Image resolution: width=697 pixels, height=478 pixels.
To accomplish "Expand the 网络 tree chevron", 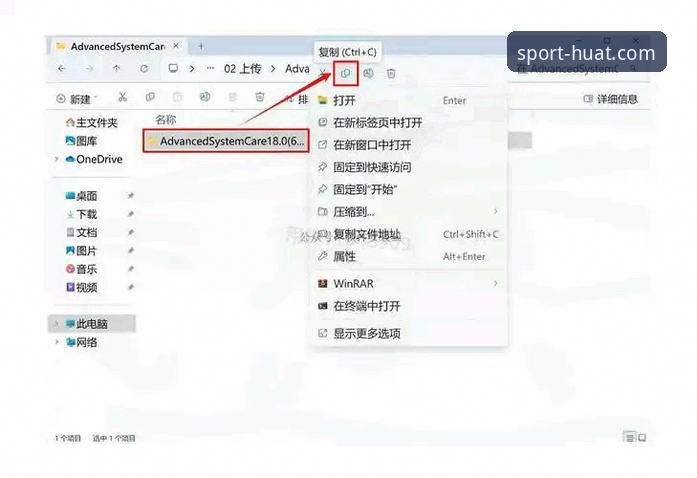I will [56, 342].
